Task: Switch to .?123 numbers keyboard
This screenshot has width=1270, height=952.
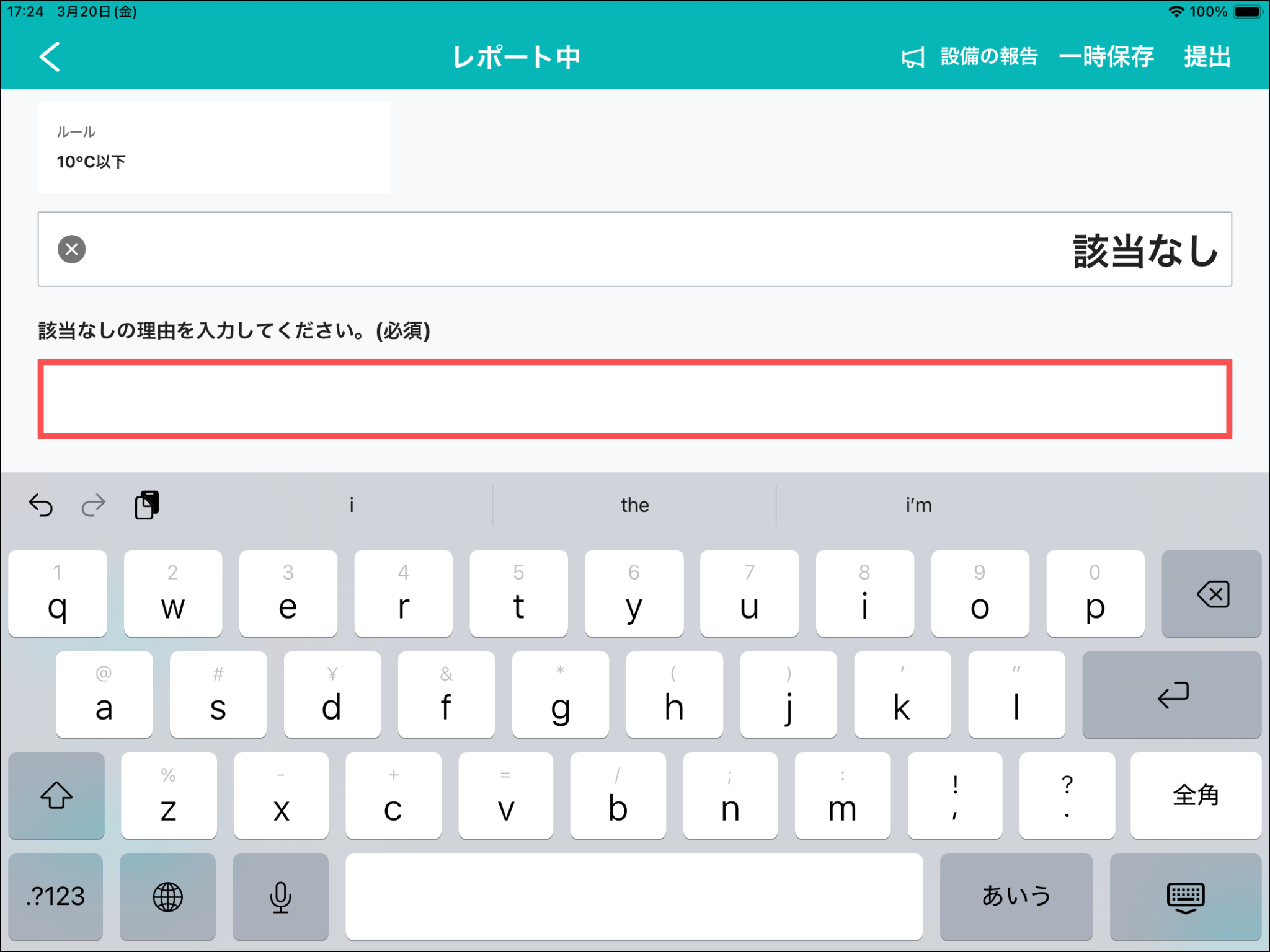Action: pos(56,896)
